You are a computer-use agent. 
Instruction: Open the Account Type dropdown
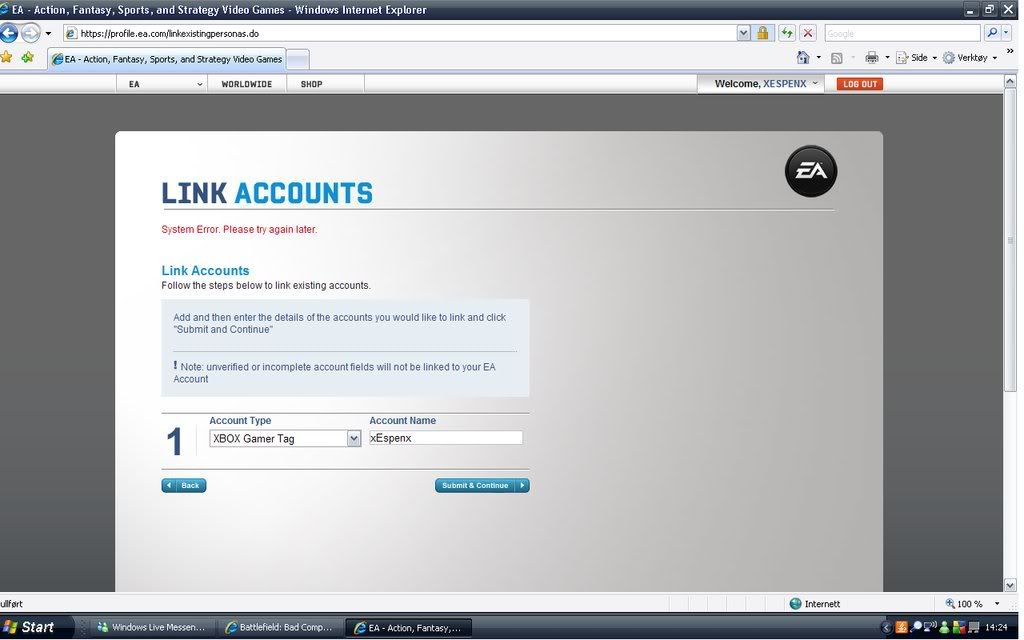click(x=285, y=439)
